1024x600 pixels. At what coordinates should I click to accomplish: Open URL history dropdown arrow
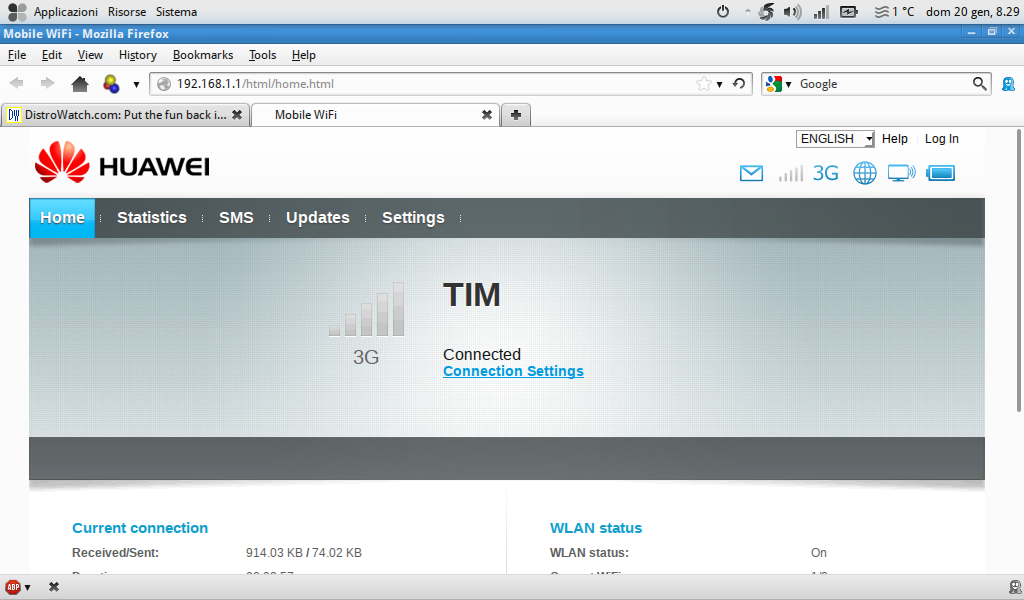[x=720, y=84]
